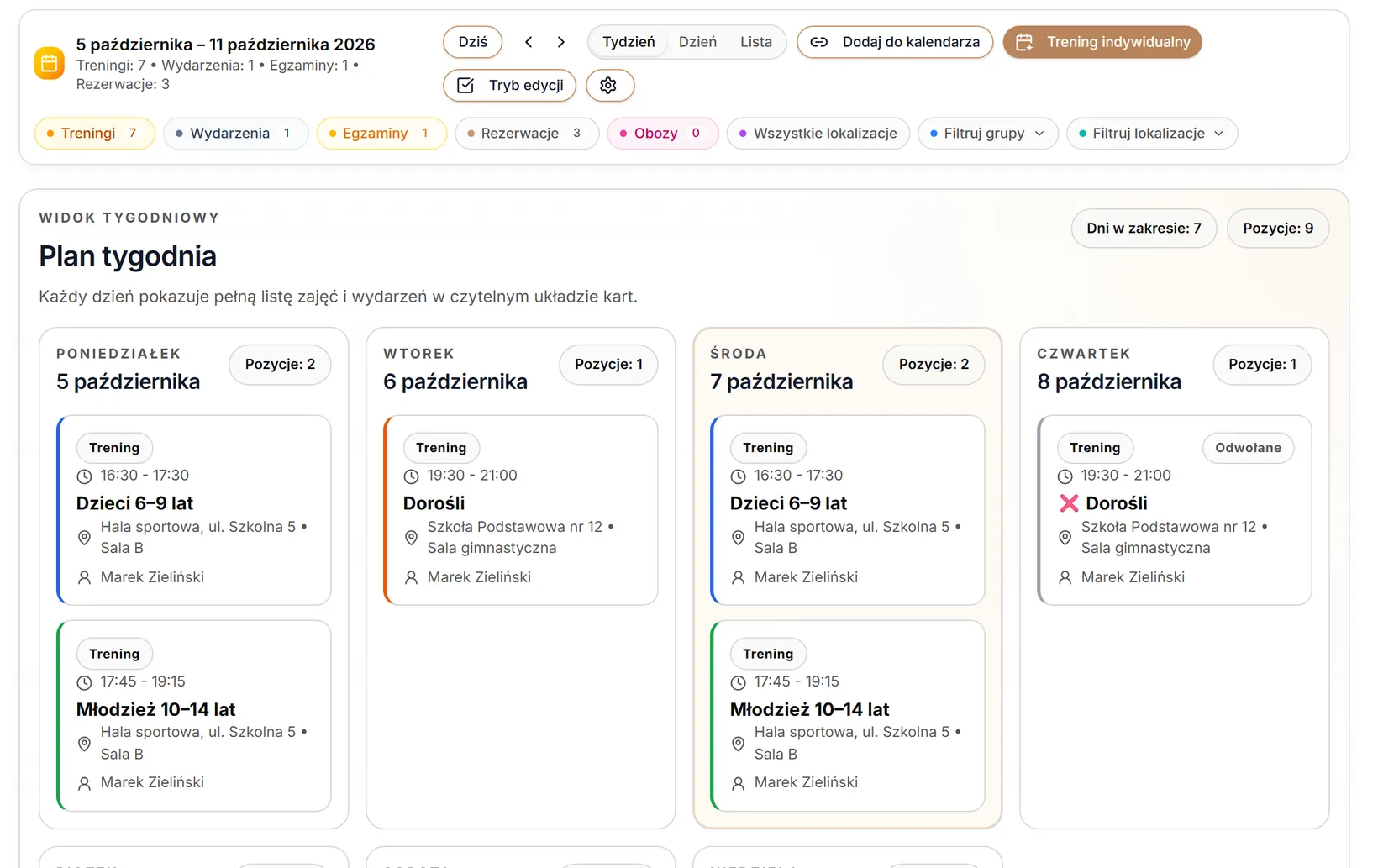Switch to the Lista view tab
The height and width of the screenshot is (868, 1378).
point(756,42)
